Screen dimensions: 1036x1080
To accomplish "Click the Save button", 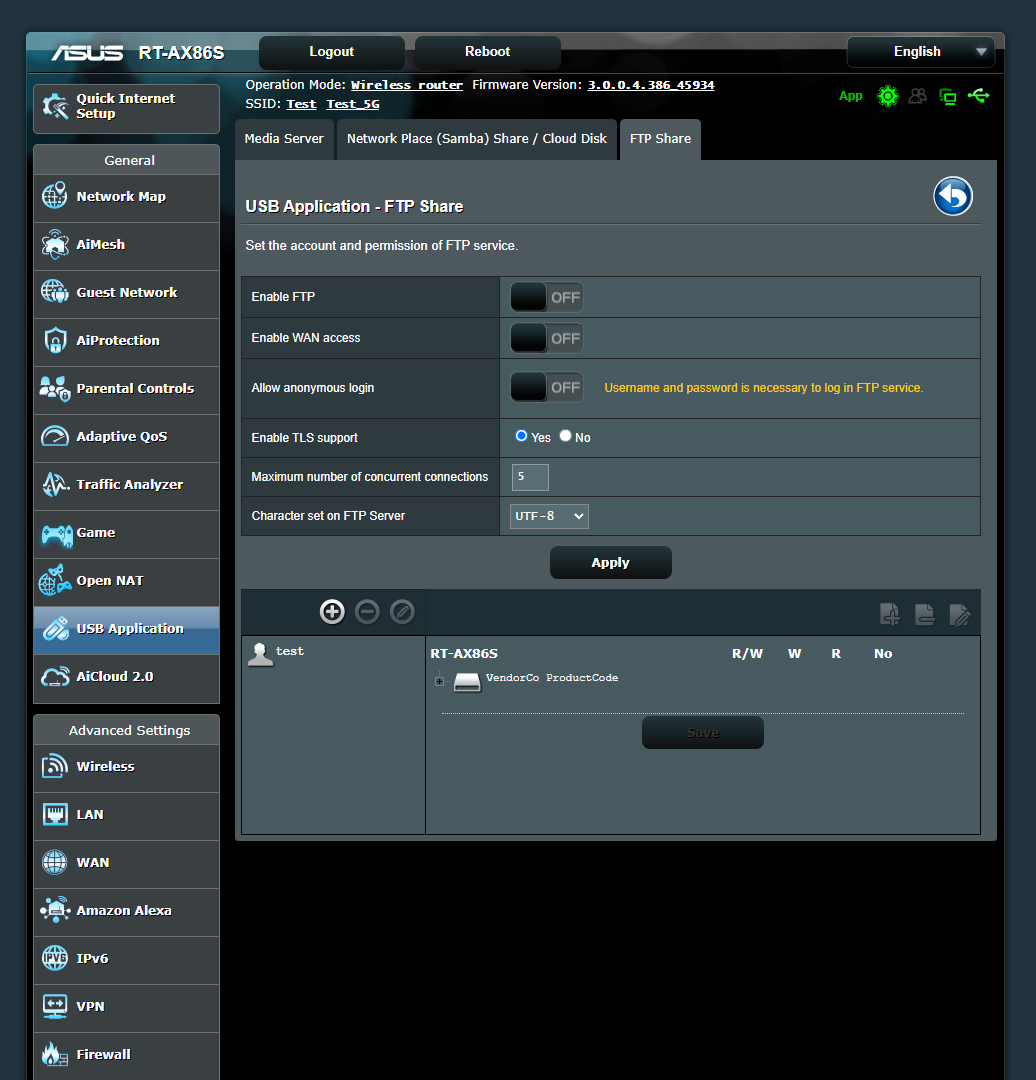I will (703, 733).
